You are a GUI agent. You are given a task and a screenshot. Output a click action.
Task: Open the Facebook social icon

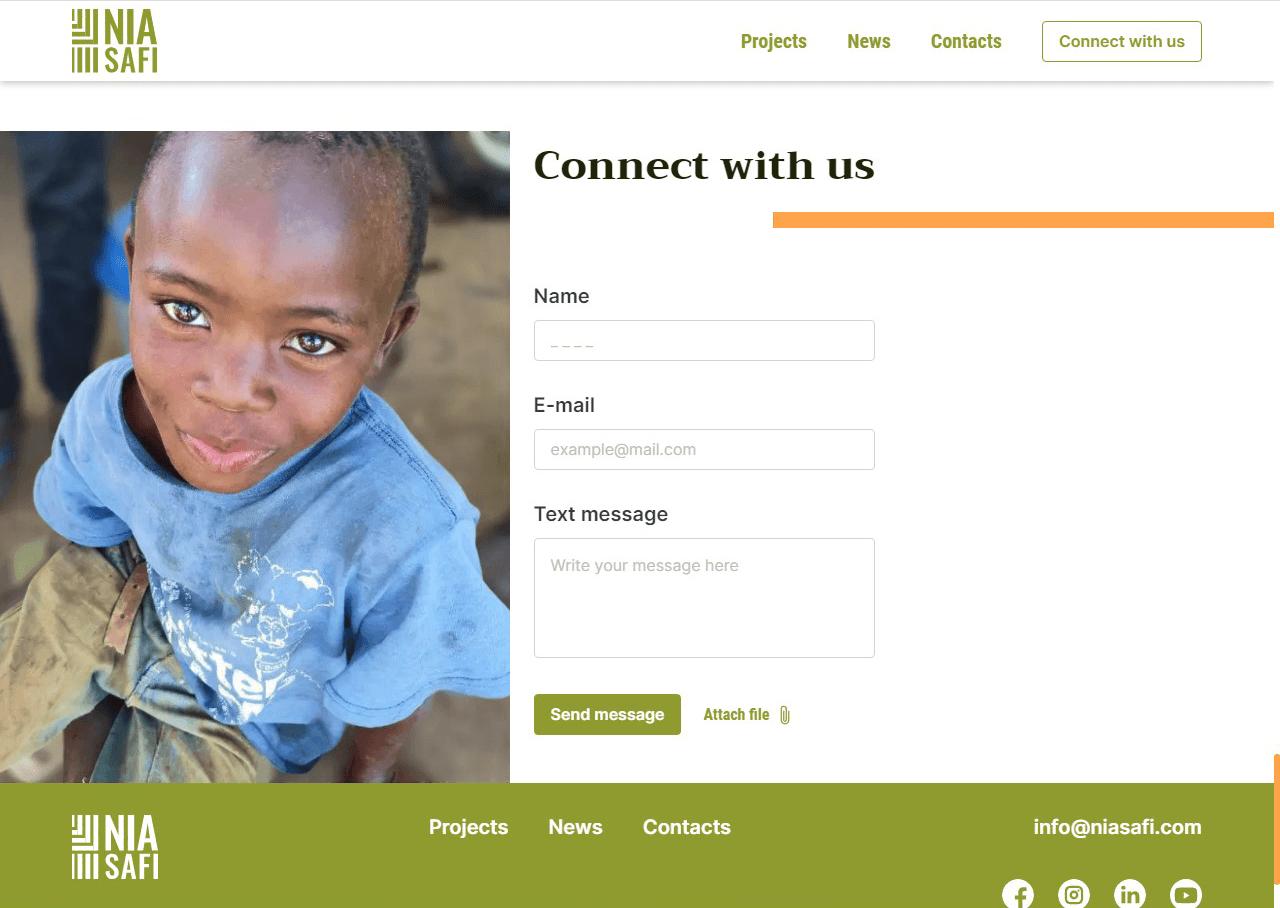[x=1018, y=894]
